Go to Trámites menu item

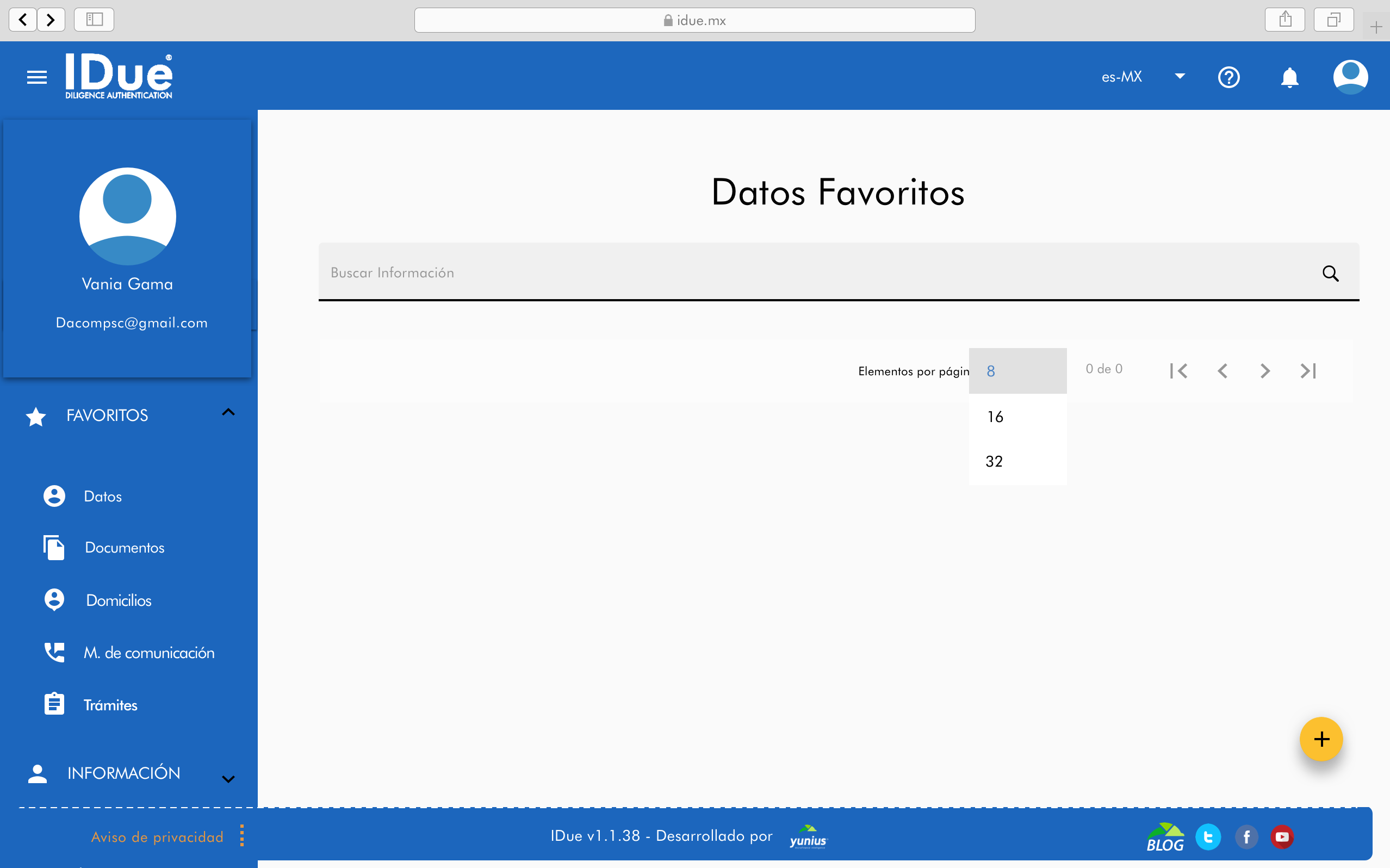[x=110, y=705]
